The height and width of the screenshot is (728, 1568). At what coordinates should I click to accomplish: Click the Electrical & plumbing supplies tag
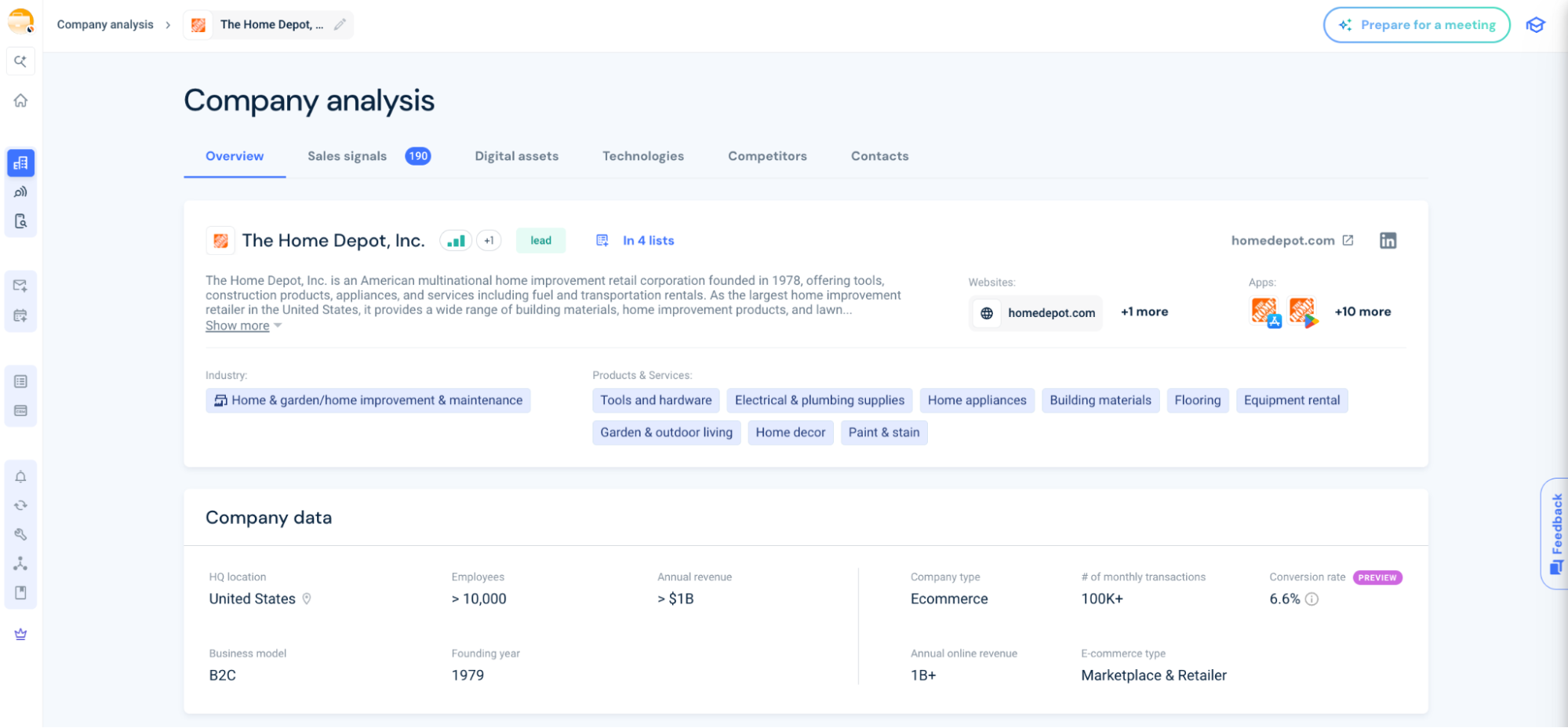[820, 400]
